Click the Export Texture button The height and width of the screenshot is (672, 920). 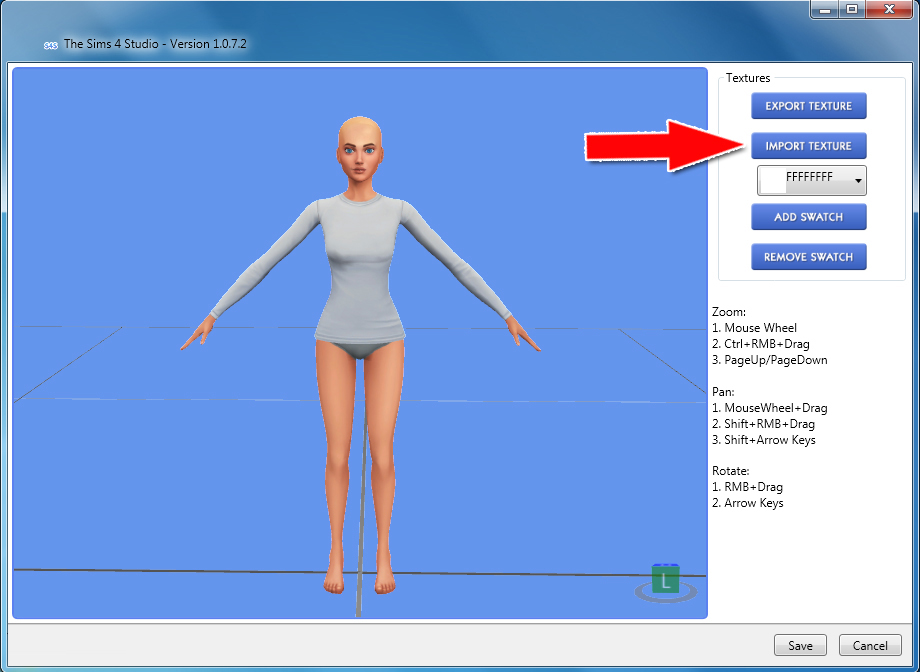coord(809,106)
